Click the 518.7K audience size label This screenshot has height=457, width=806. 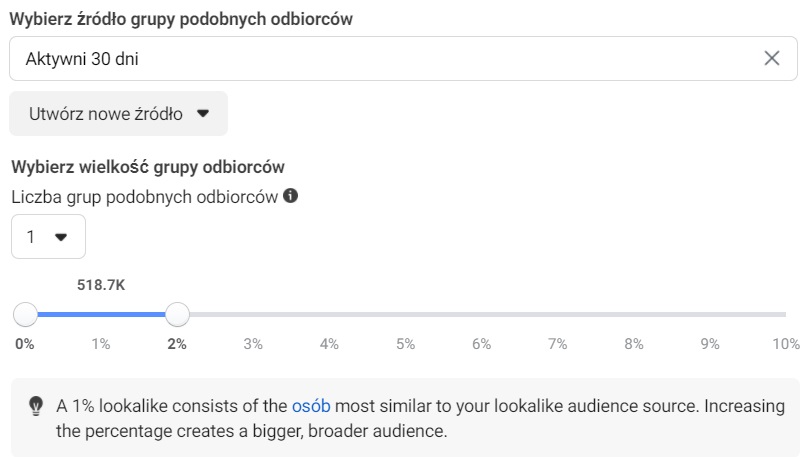click(x=101, y=285)
